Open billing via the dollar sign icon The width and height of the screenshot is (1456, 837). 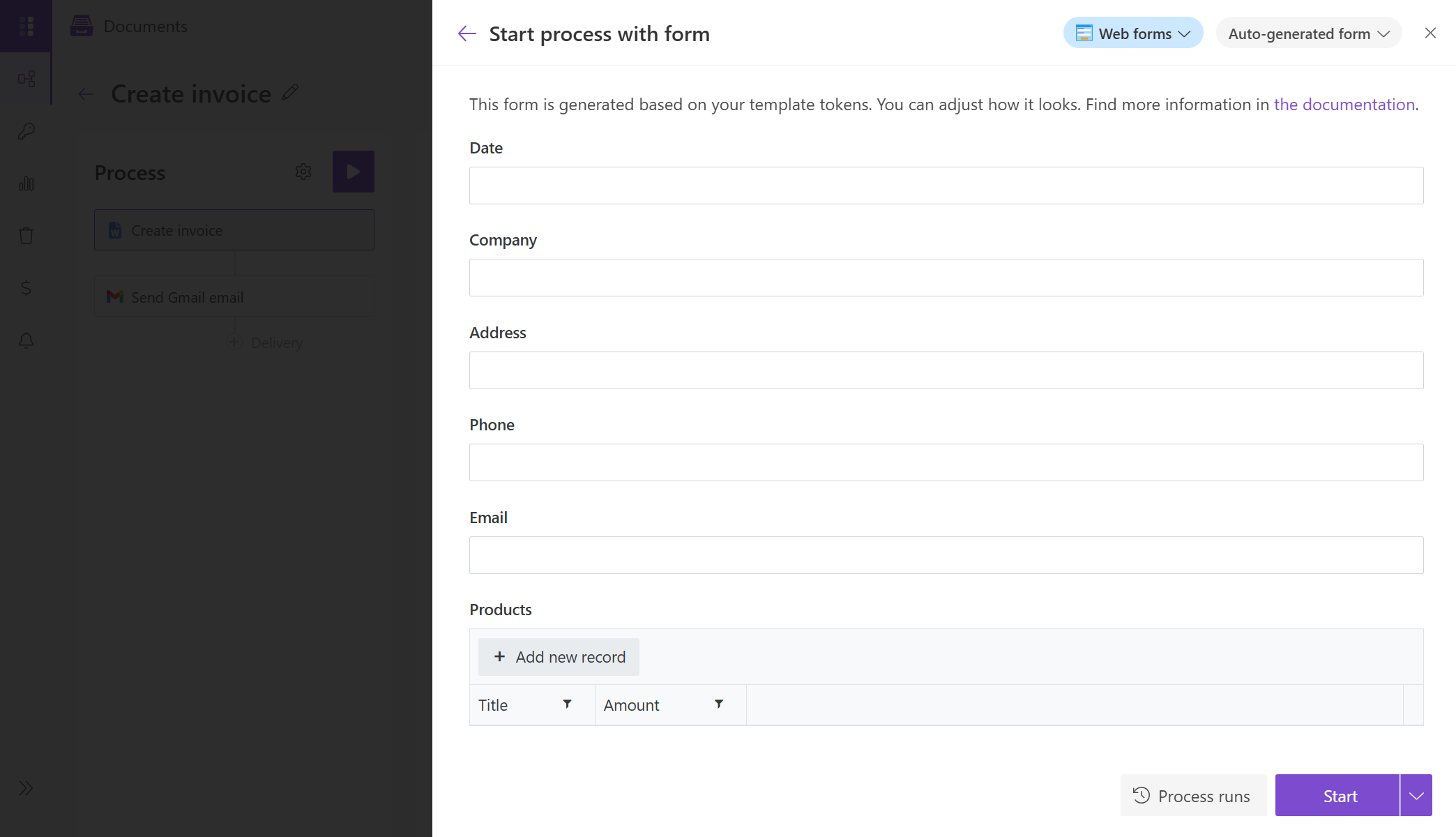tap(26, 287)
